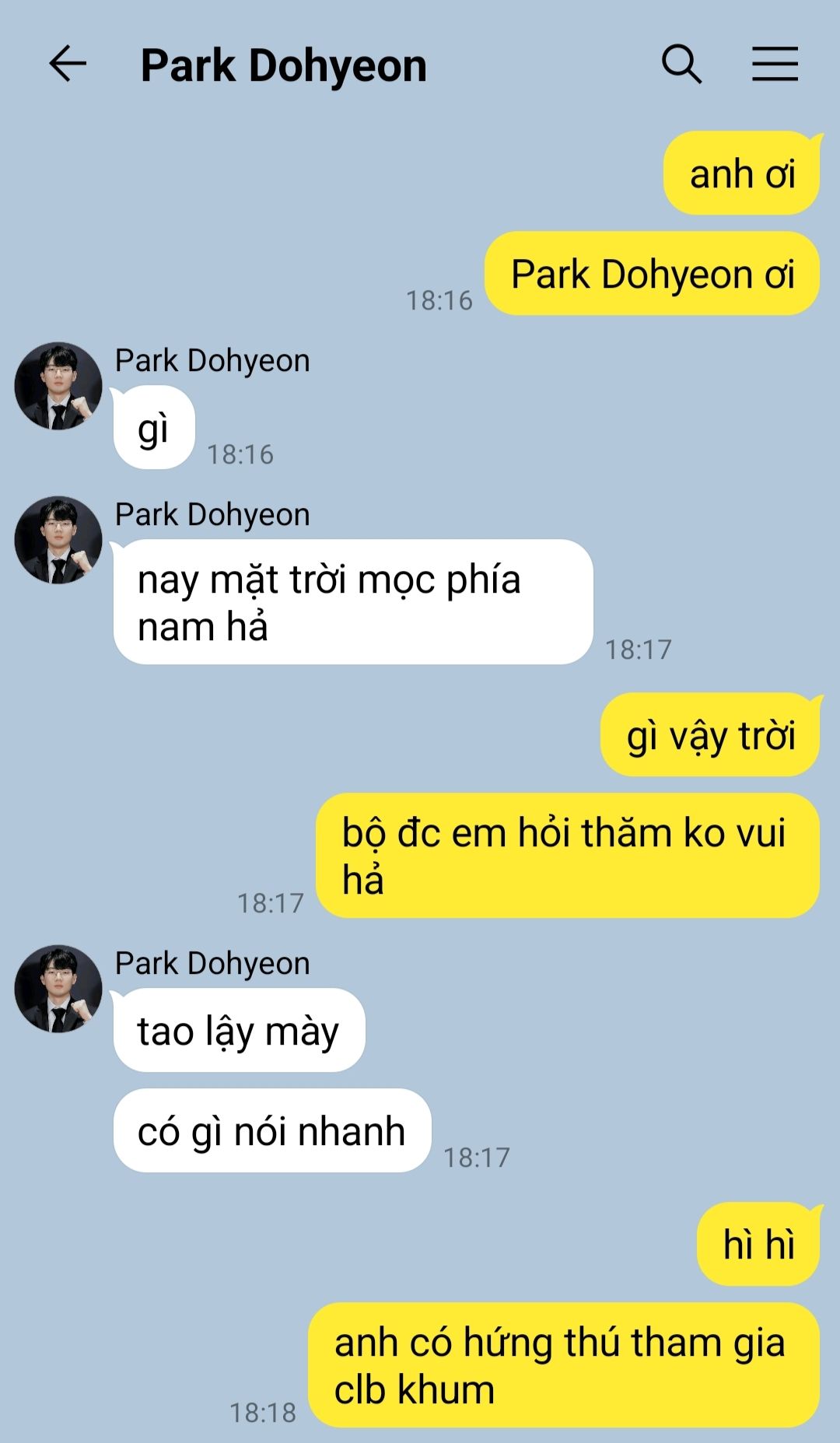Select the 'gì vậy trời' bubble
840x1443 pixels.
[711, 734]
